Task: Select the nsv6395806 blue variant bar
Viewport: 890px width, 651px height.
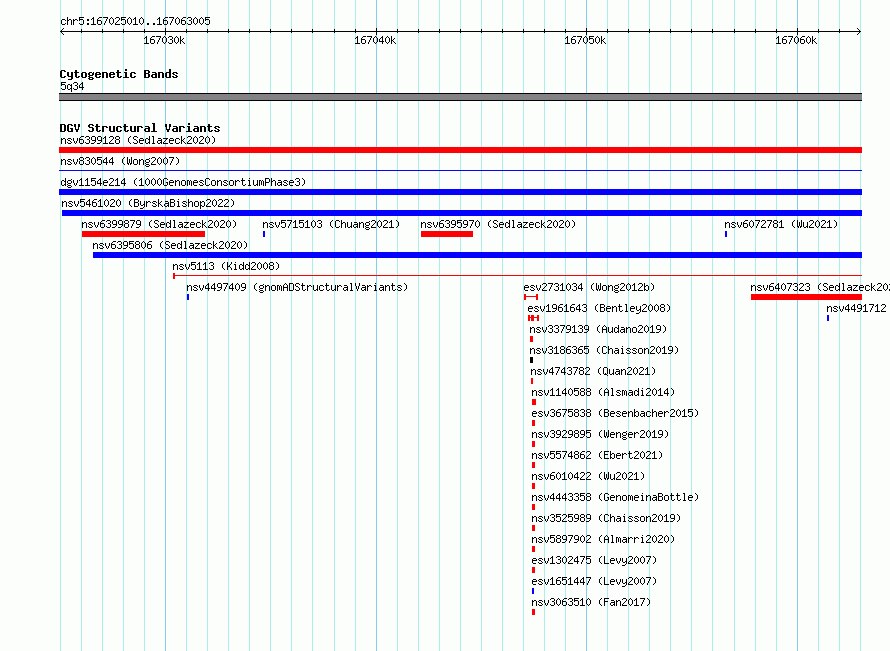Action: tap(477, 255)
